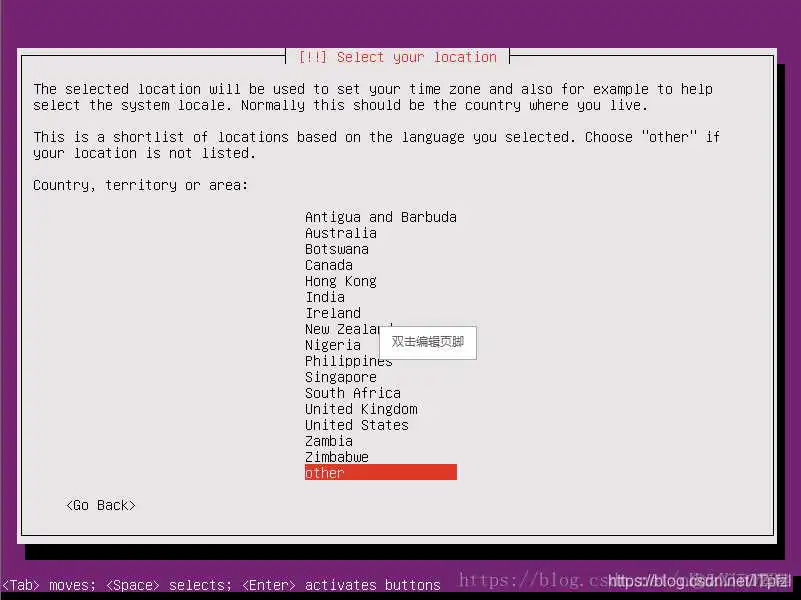Choose Singapore from the list
The width and height of the screenshot is (801, 600).
(340, 376)
